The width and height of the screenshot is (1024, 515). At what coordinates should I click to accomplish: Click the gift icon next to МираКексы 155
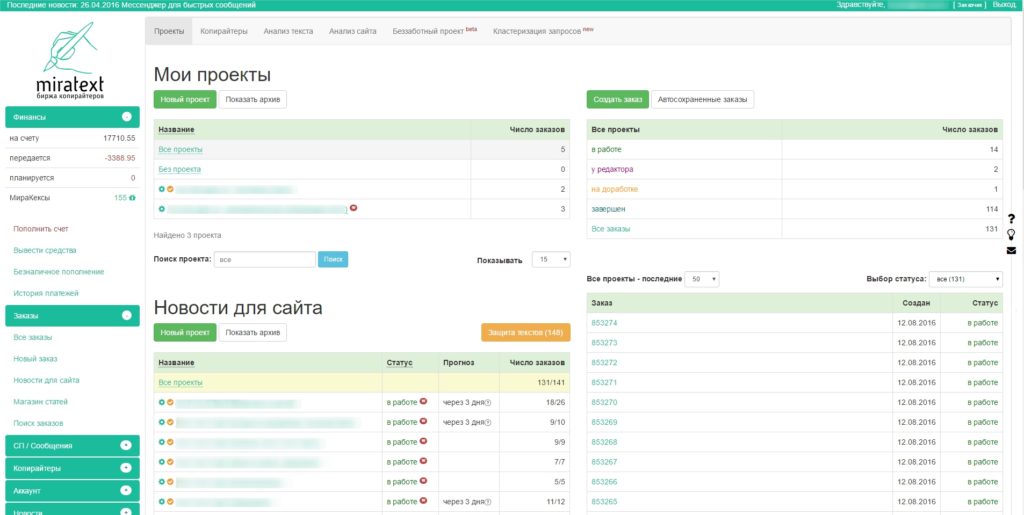133,197
